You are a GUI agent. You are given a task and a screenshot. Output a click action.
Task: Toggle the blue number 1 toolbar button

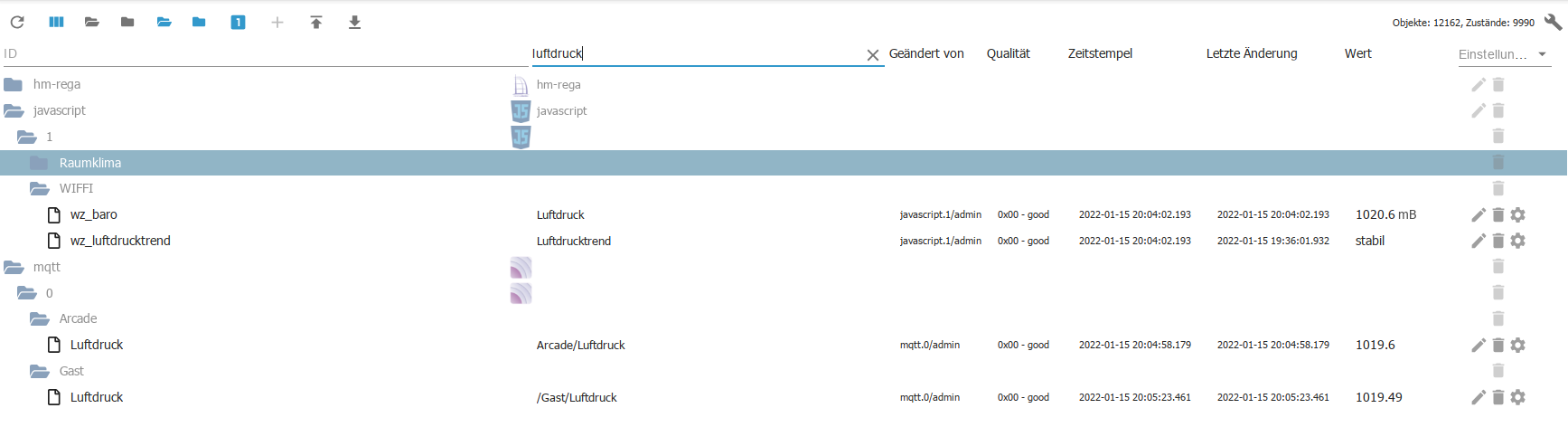click(x=238, y=23)
